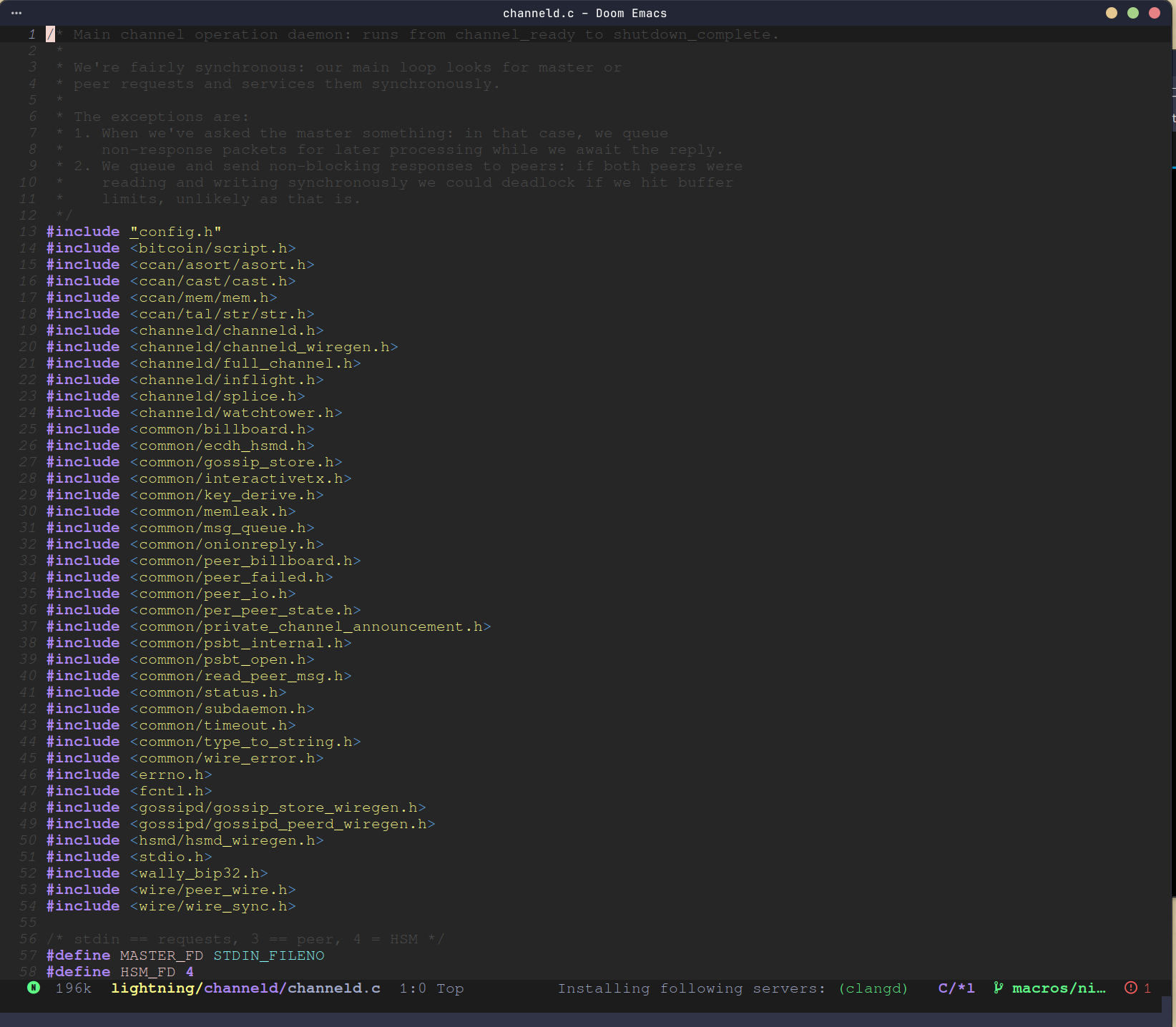Click <channeld/channeld.h> header name
This screenshot has height=1027, width=1176.
point(227,330)
